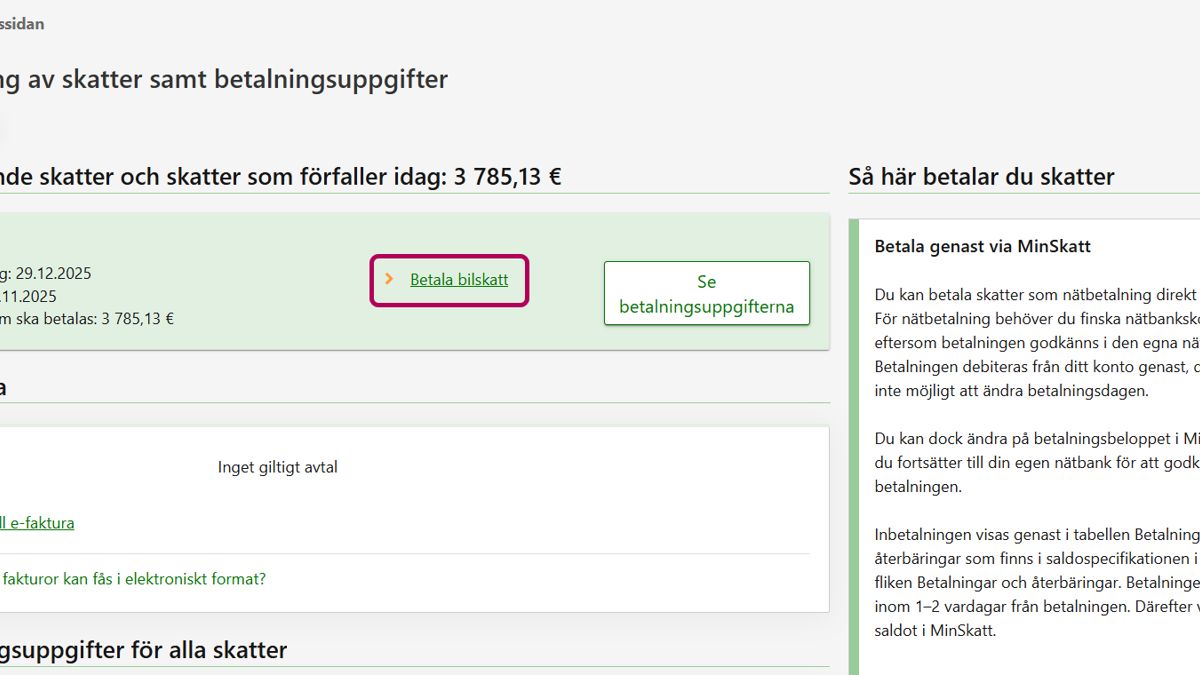Click the green vertical bar beside the instructions panel

click(853, 450)
